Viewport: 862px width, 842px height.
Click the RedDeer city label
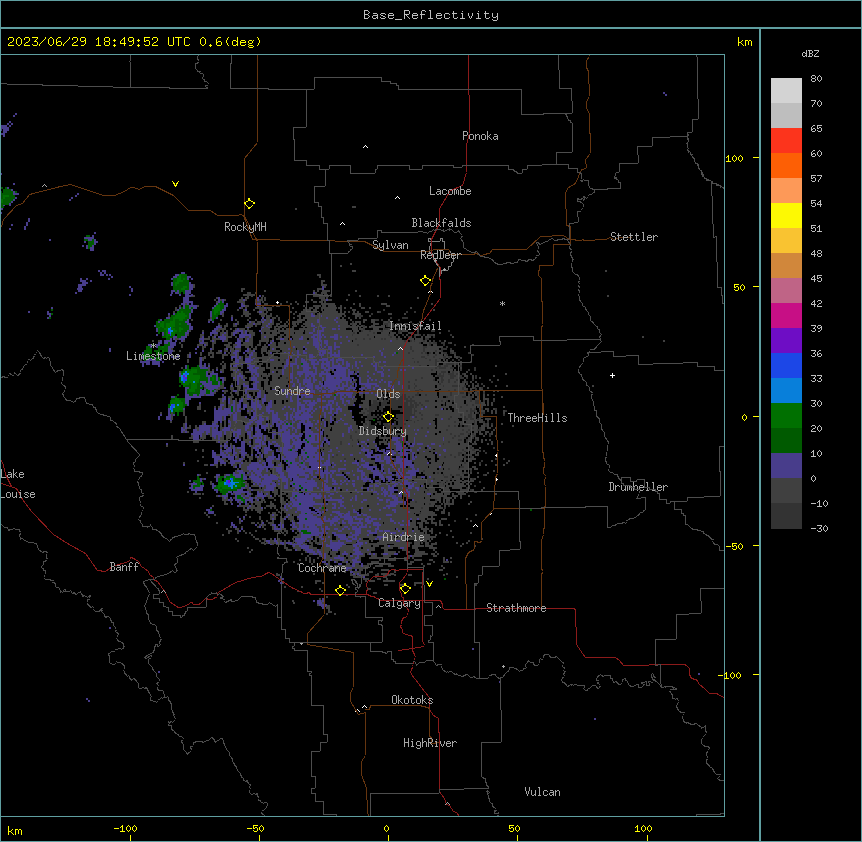pyautogui.click(x=440, y=255)
